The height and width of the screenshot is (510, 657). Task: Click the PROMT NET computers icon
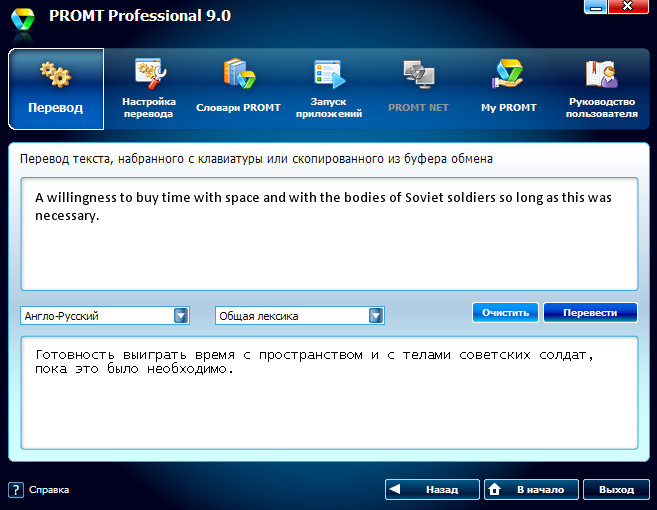pyautogui.click(x=419, y=75)
